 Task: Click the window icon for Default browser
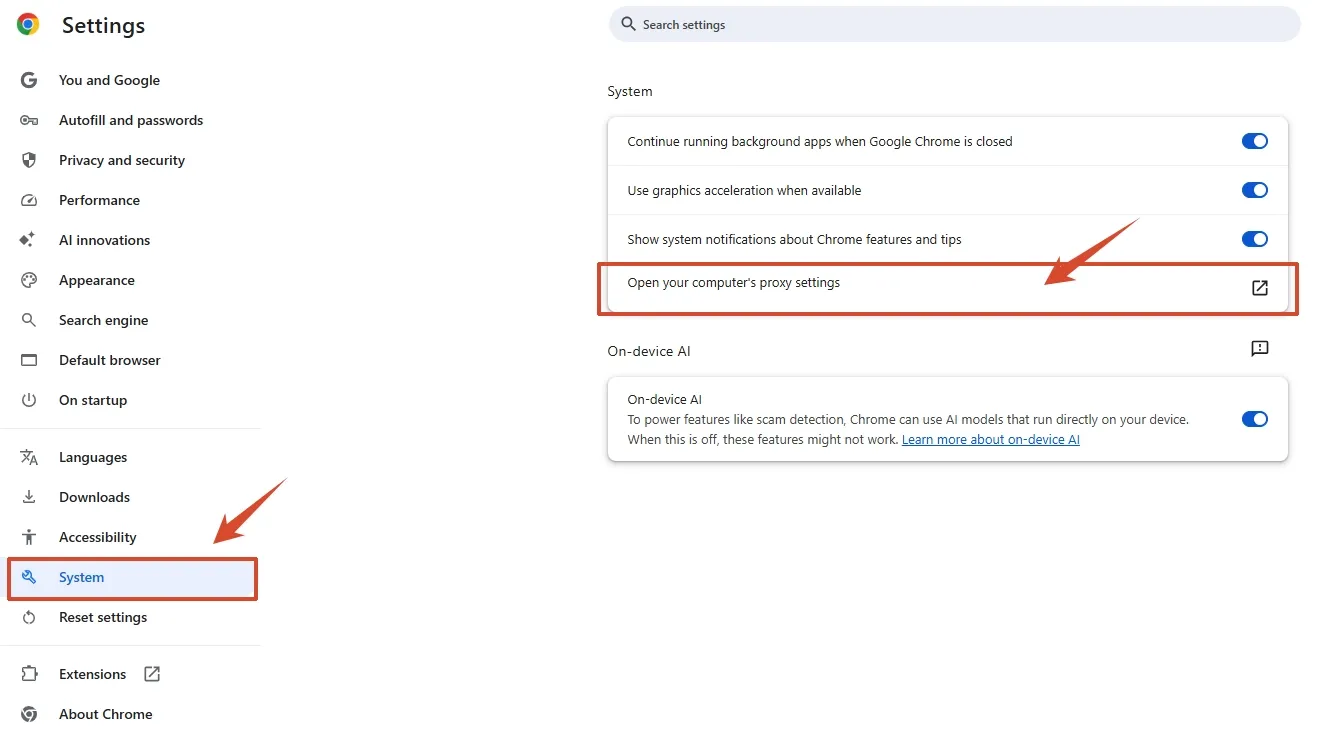coord(29,360)
